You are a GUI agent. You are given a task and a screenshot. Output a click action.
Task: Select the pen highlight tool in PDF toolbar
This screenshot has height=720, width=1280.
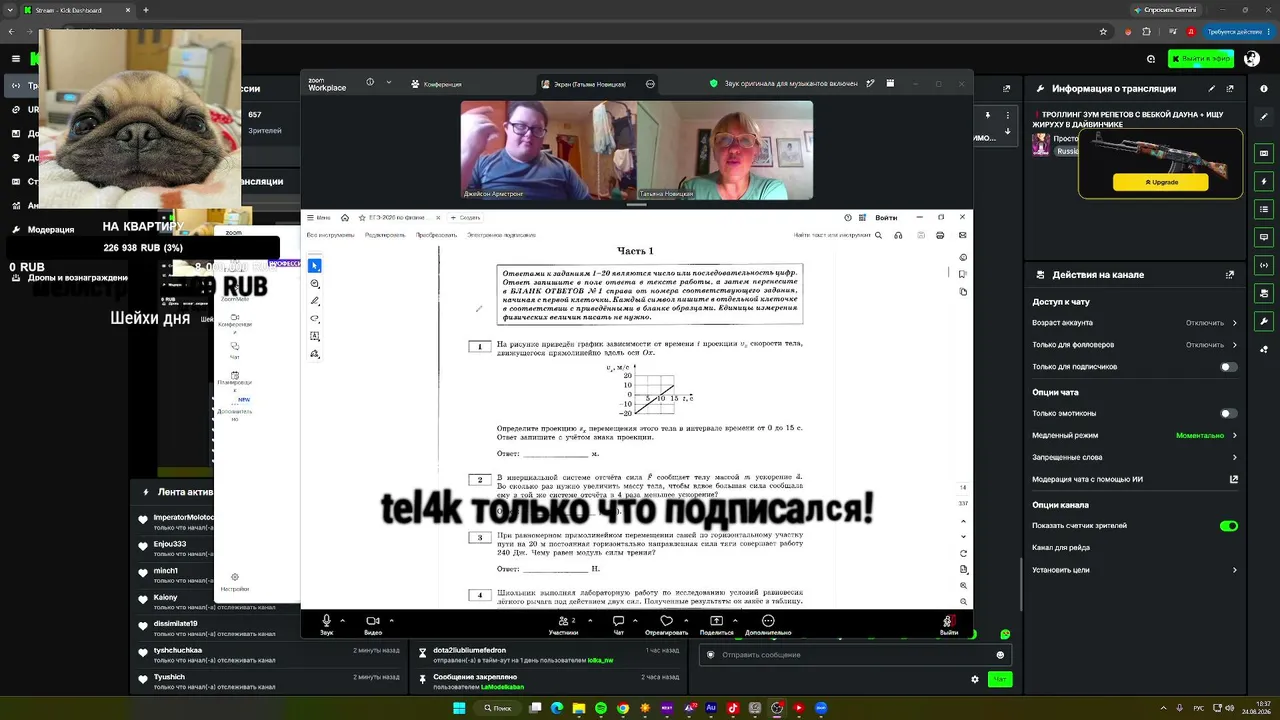(x=315, y=301)
